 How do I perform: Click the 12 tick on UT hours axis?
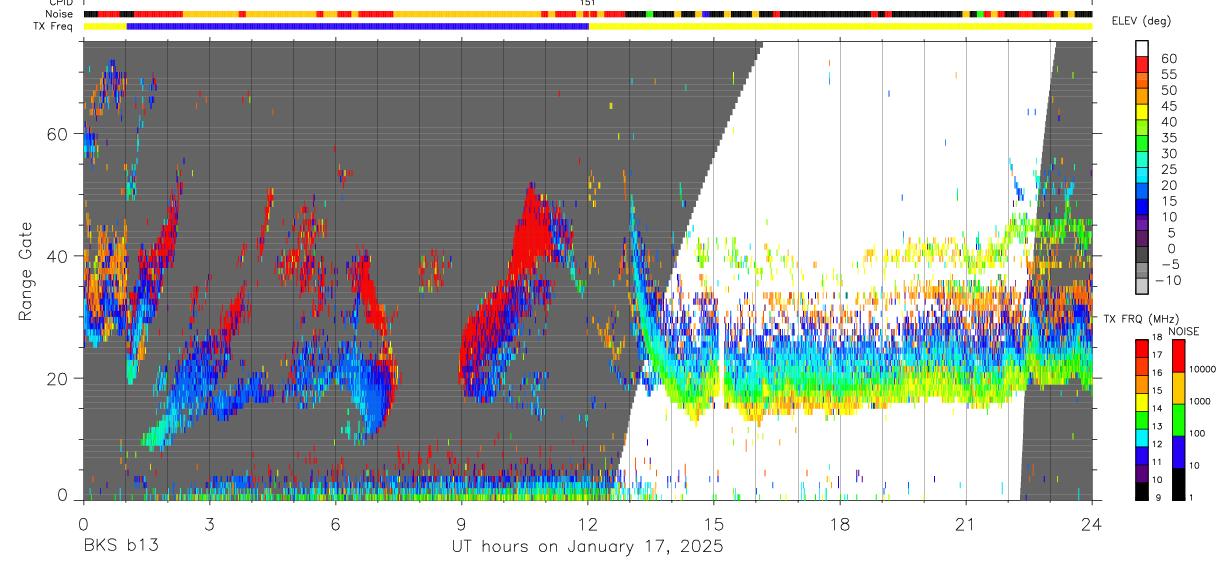pyautogui.click(x=588, y=524)
